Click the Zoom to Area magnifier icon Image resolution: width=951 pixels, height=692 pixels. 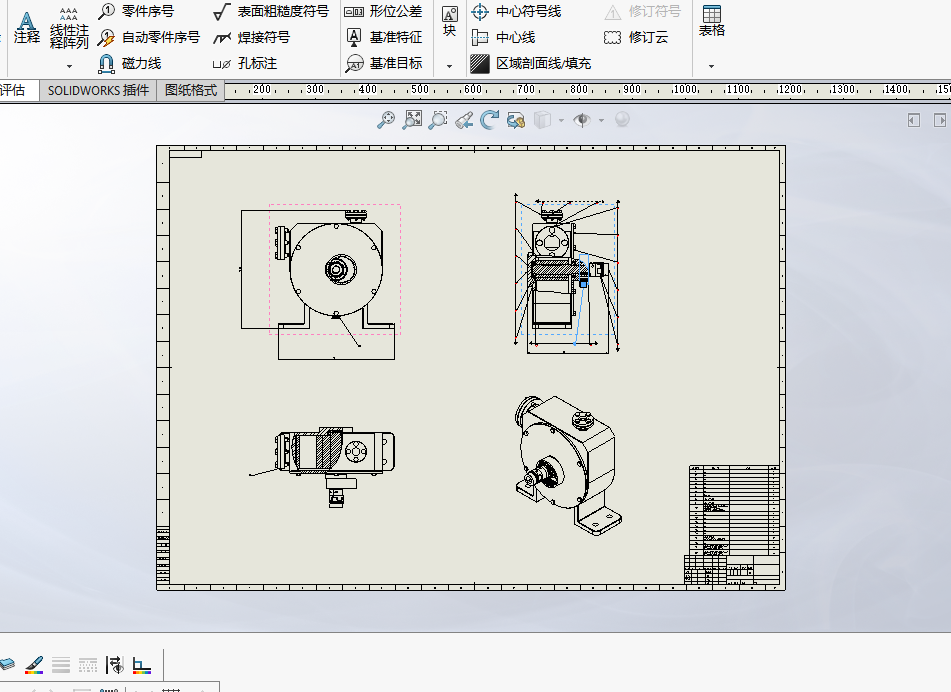coord(437,119)
